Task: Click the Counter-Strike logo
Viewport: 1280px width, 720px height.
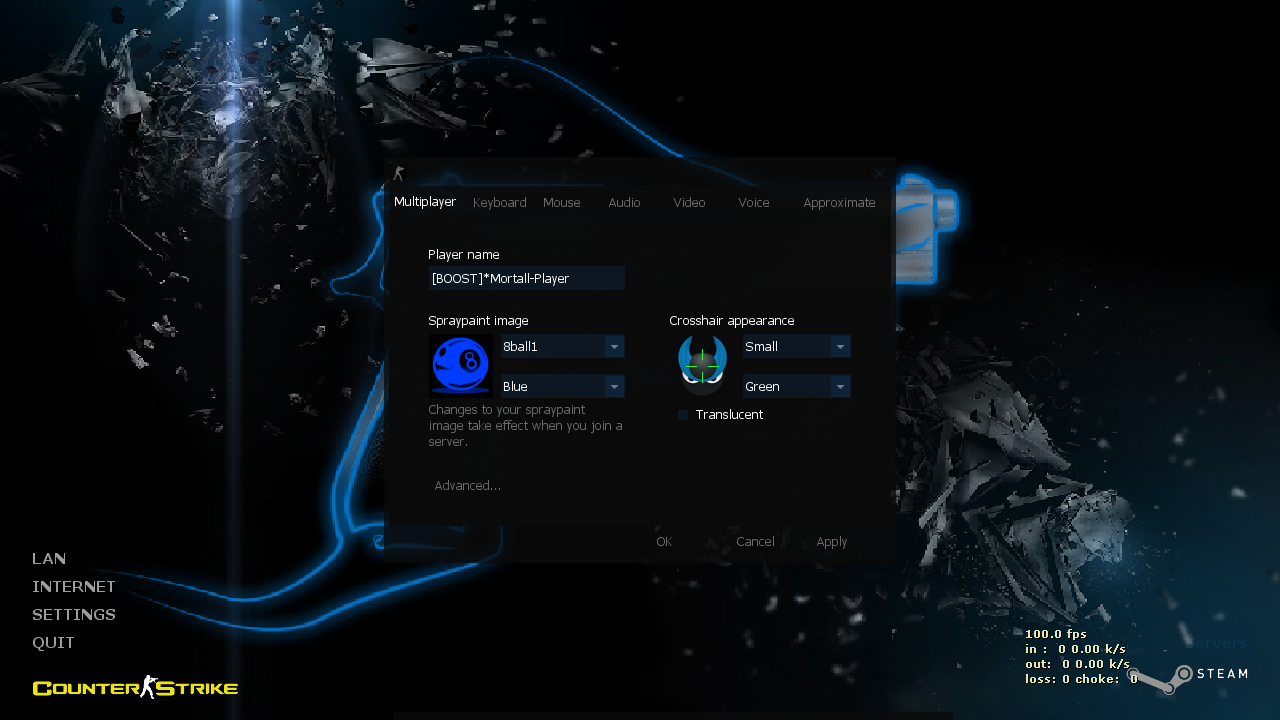Action: pyautogui.click(x=135, y=687)
